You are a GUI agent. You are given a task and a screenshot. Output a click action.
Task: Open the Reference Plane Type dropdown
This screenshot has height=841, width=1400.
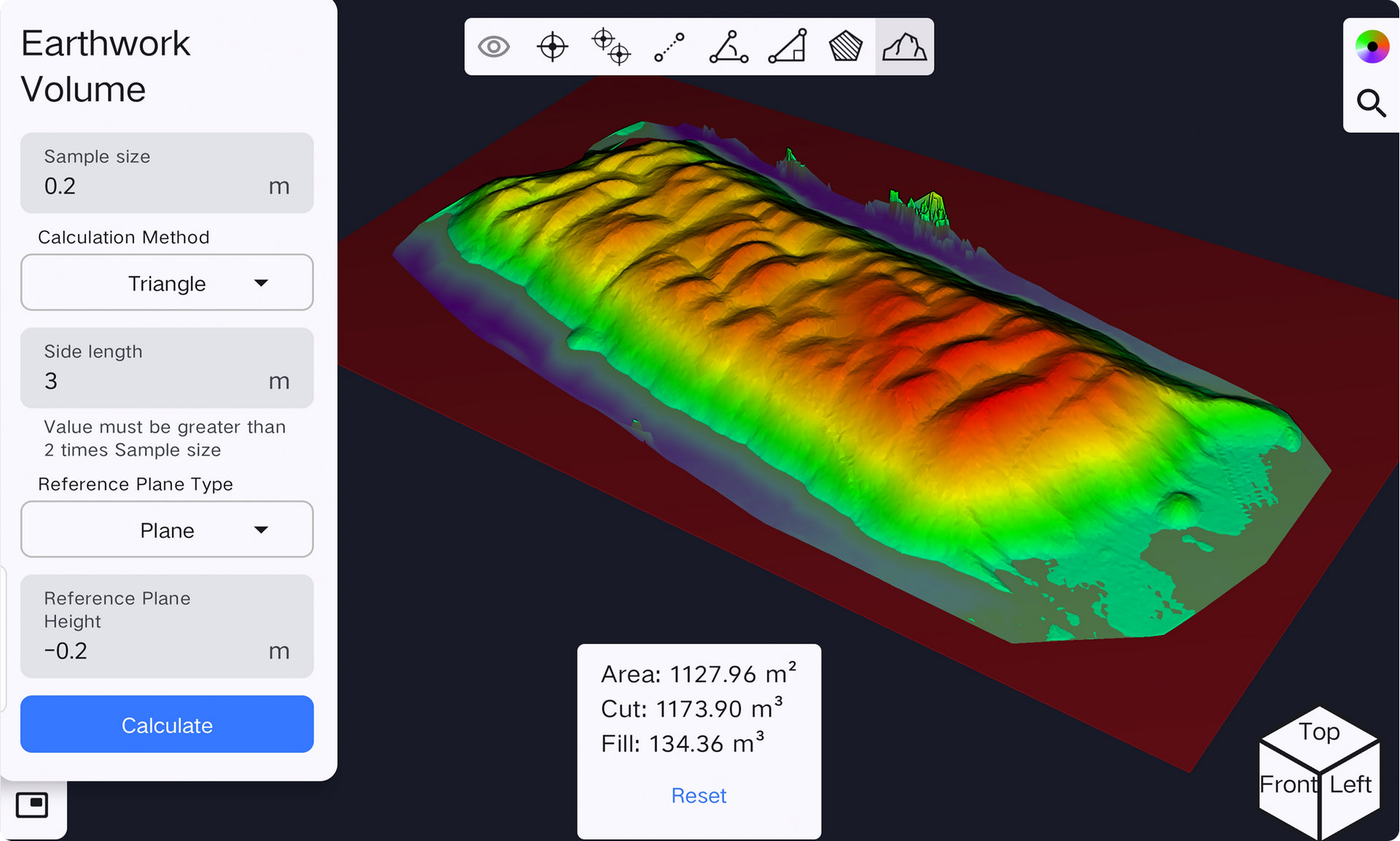(167, 530)
